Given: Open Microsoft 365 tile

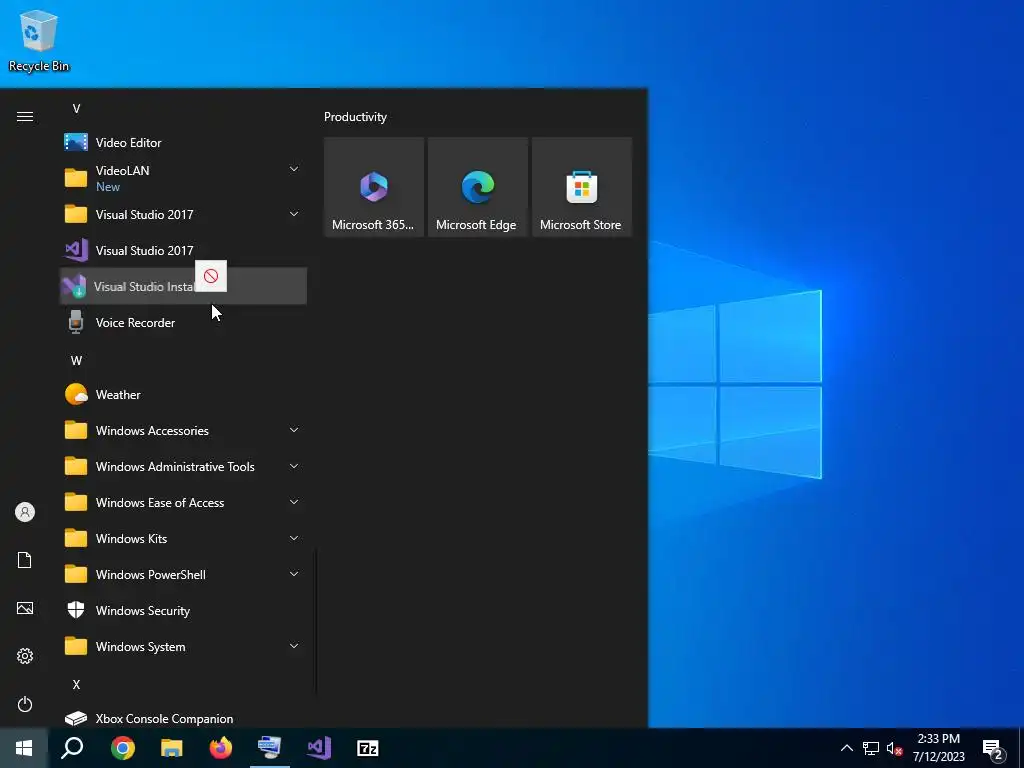Looking at the screenshot, I should coord(374,187).
